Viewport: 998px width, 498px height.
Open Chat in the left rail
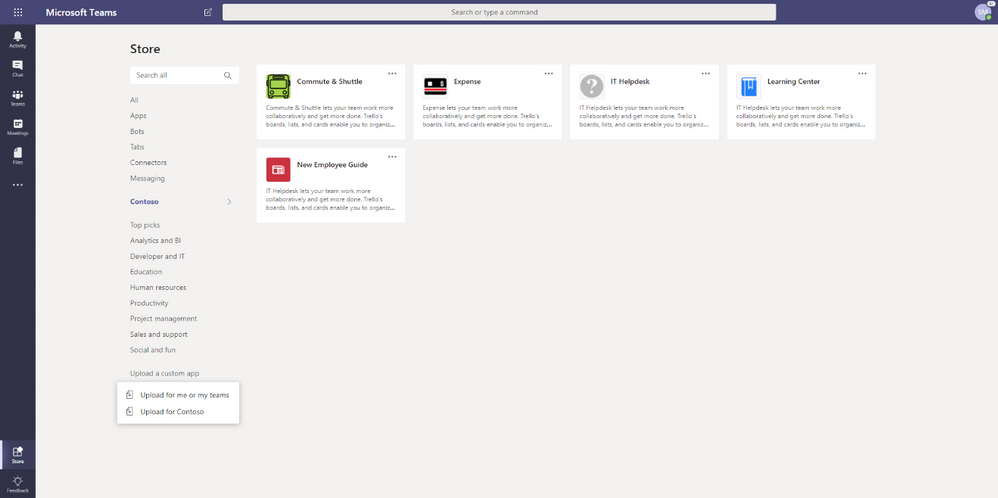[18, 69]
